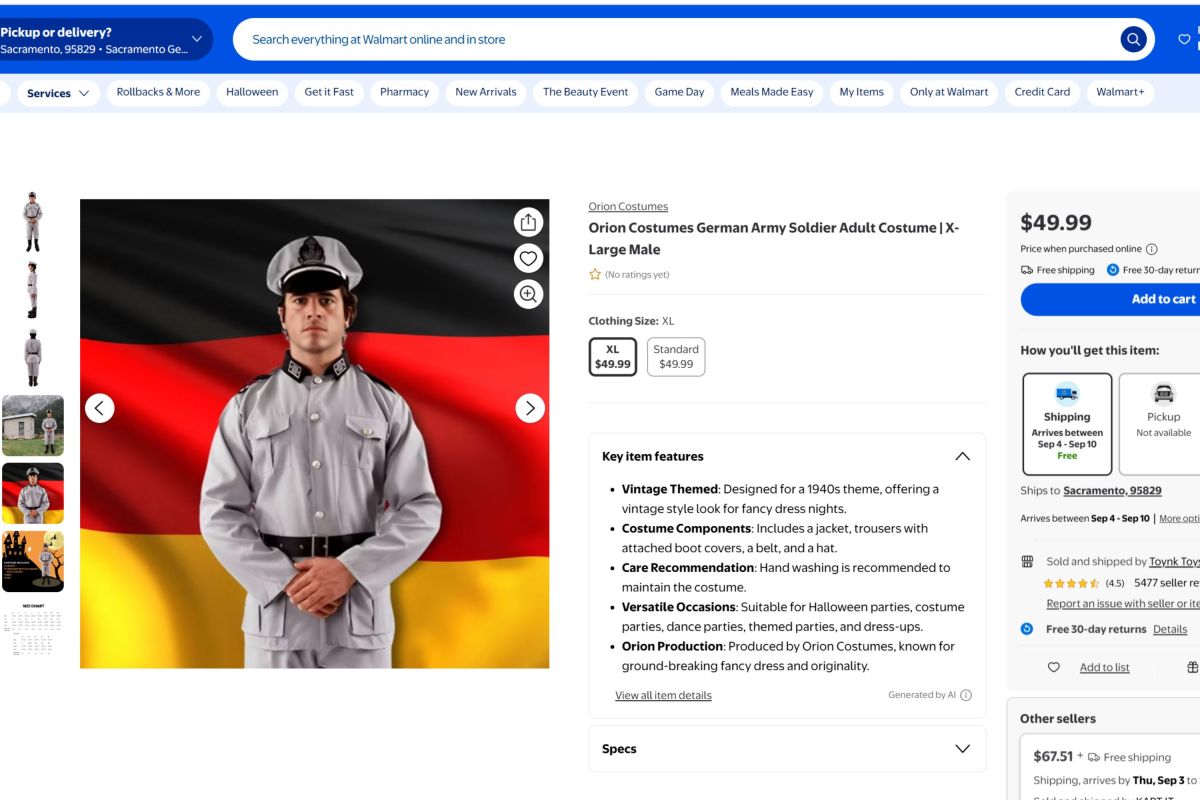Click Report an issue with seller link

click(x=1123, y=603)
